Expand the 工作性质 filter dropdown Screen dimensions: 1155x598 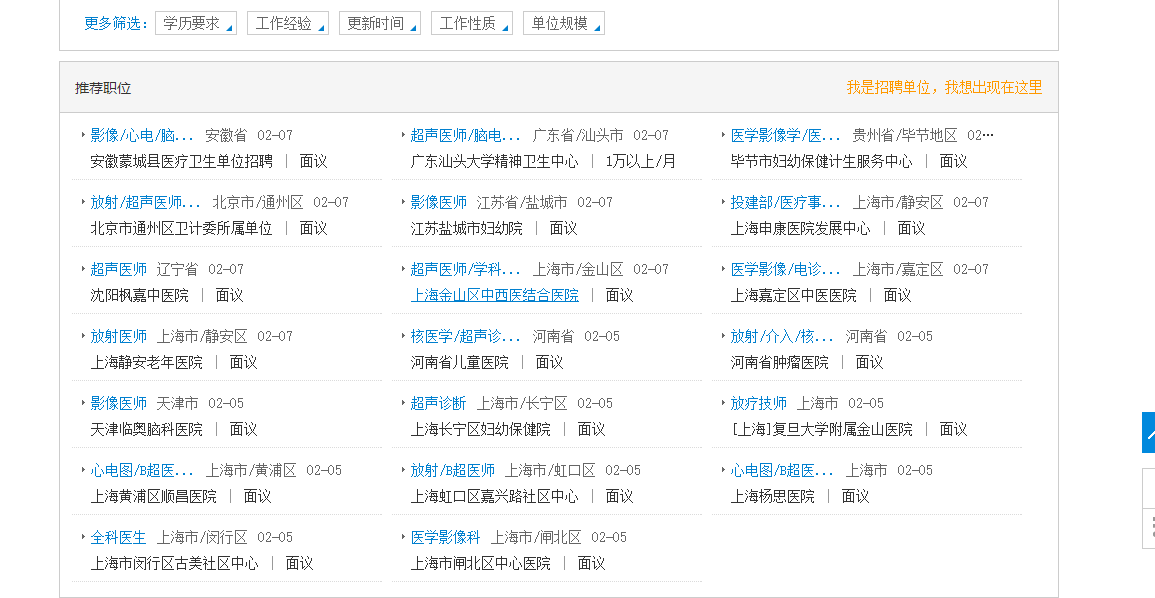tap(471, 22)
